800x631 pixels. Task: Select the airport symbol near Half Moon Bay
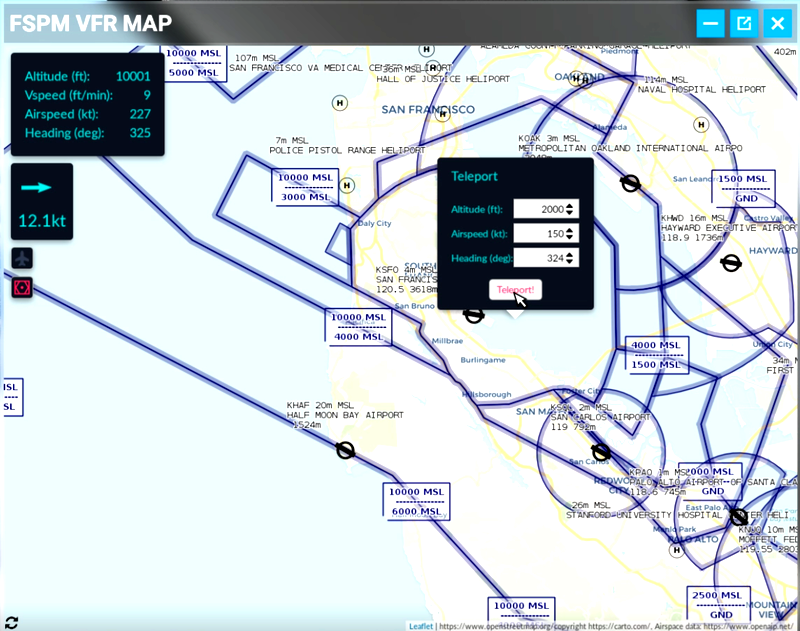click(345, 451)
